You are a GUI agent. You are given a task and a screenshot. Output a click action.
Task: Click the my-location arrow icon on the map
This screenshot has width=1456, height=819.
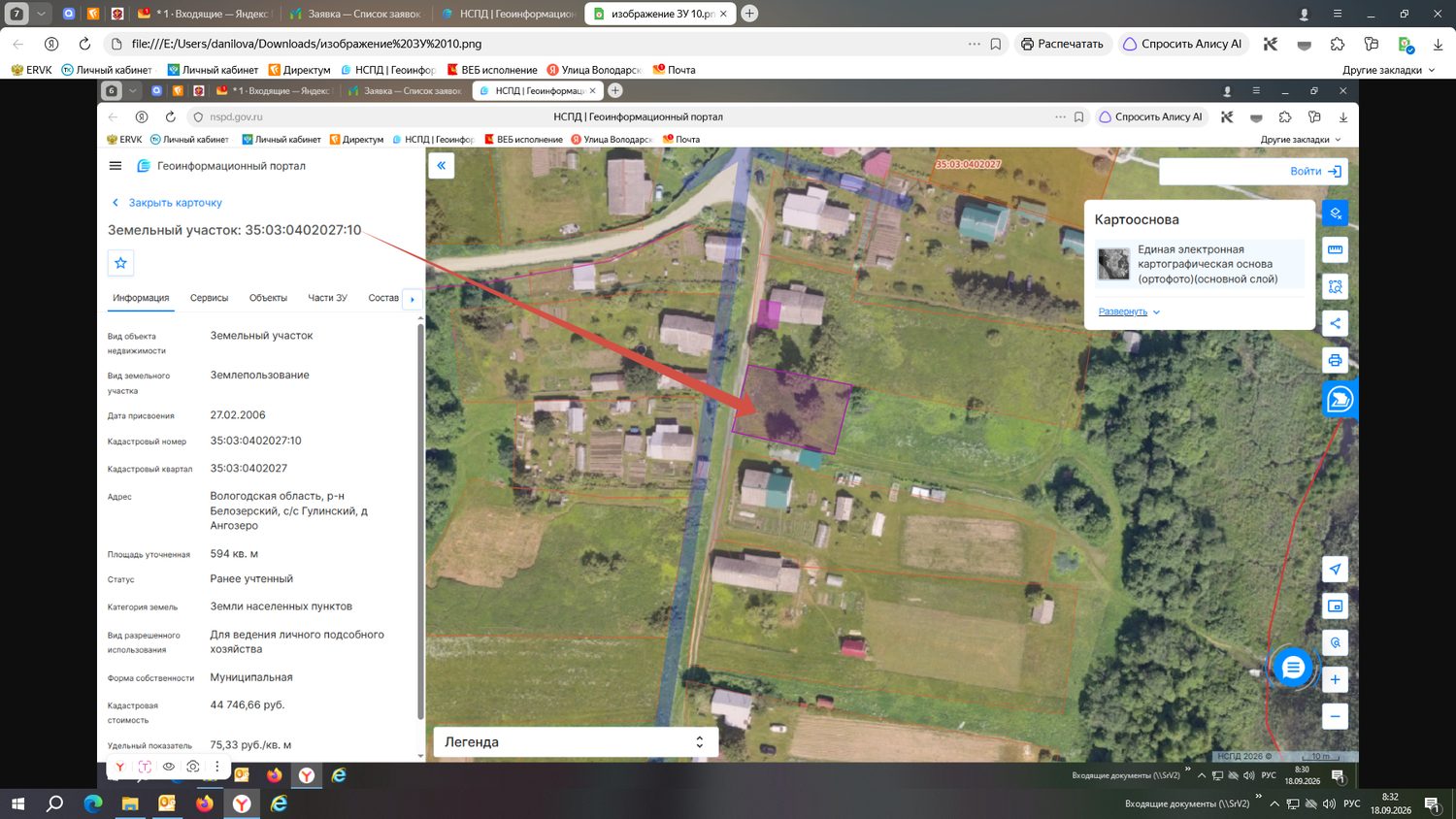pyautogui.click(x=1335, y=570)
